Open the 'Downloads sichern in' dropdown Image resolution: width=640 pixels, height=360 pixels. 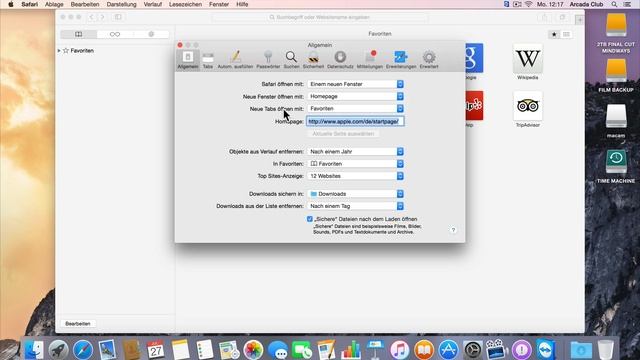[x=356, y=194]
